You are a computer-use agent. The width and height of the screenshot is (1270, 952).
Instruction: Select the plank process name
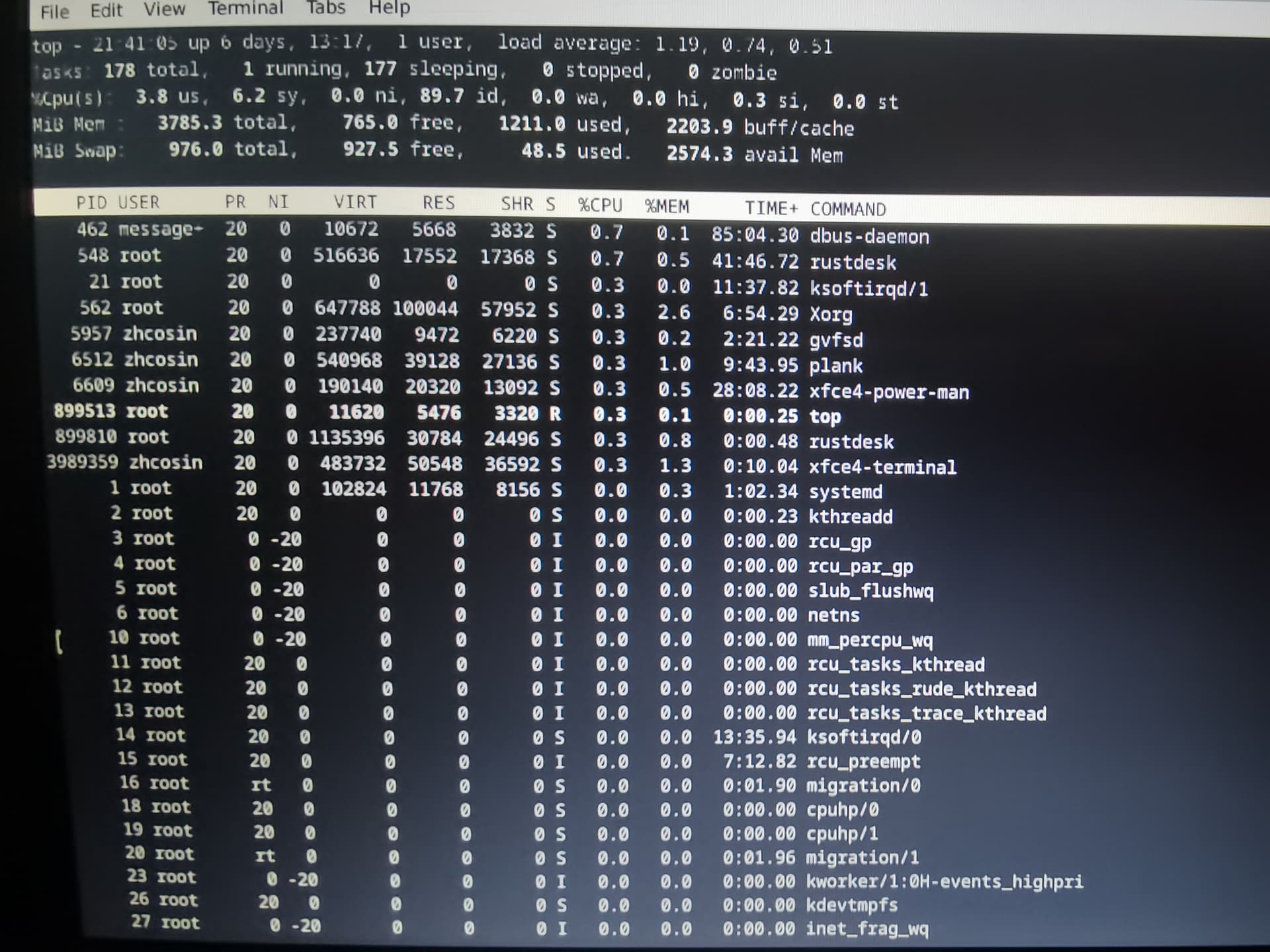(835, 366)
